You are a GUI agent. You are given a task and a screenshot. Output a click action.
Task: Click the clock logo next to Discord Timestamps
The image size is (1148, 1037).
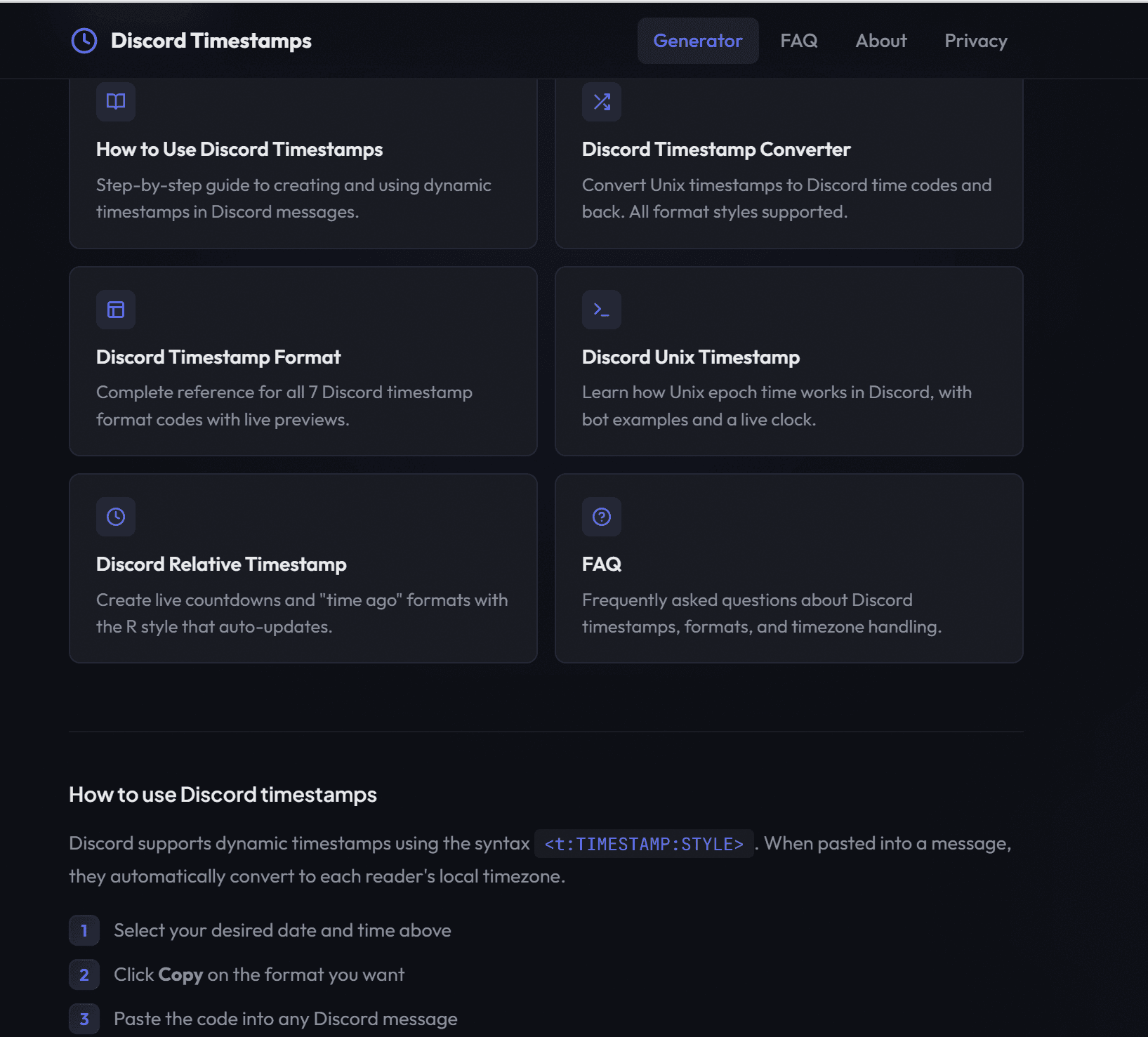(x=83, y=40)
